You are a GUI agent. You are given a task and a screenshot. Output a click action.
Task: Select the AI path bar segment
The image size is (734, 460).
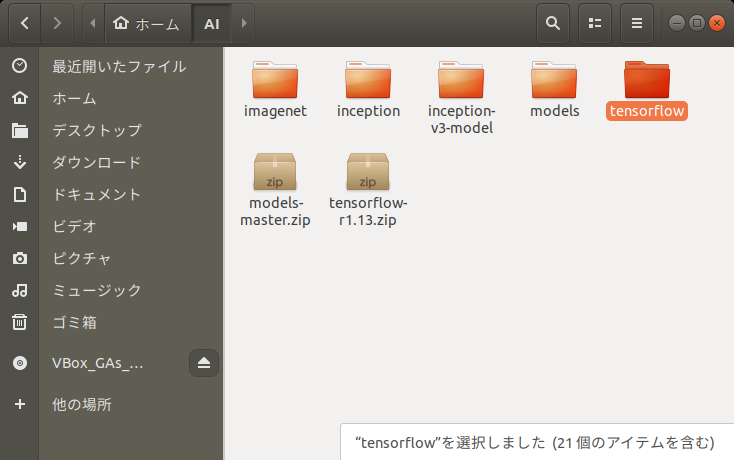[x=212, y=23]
